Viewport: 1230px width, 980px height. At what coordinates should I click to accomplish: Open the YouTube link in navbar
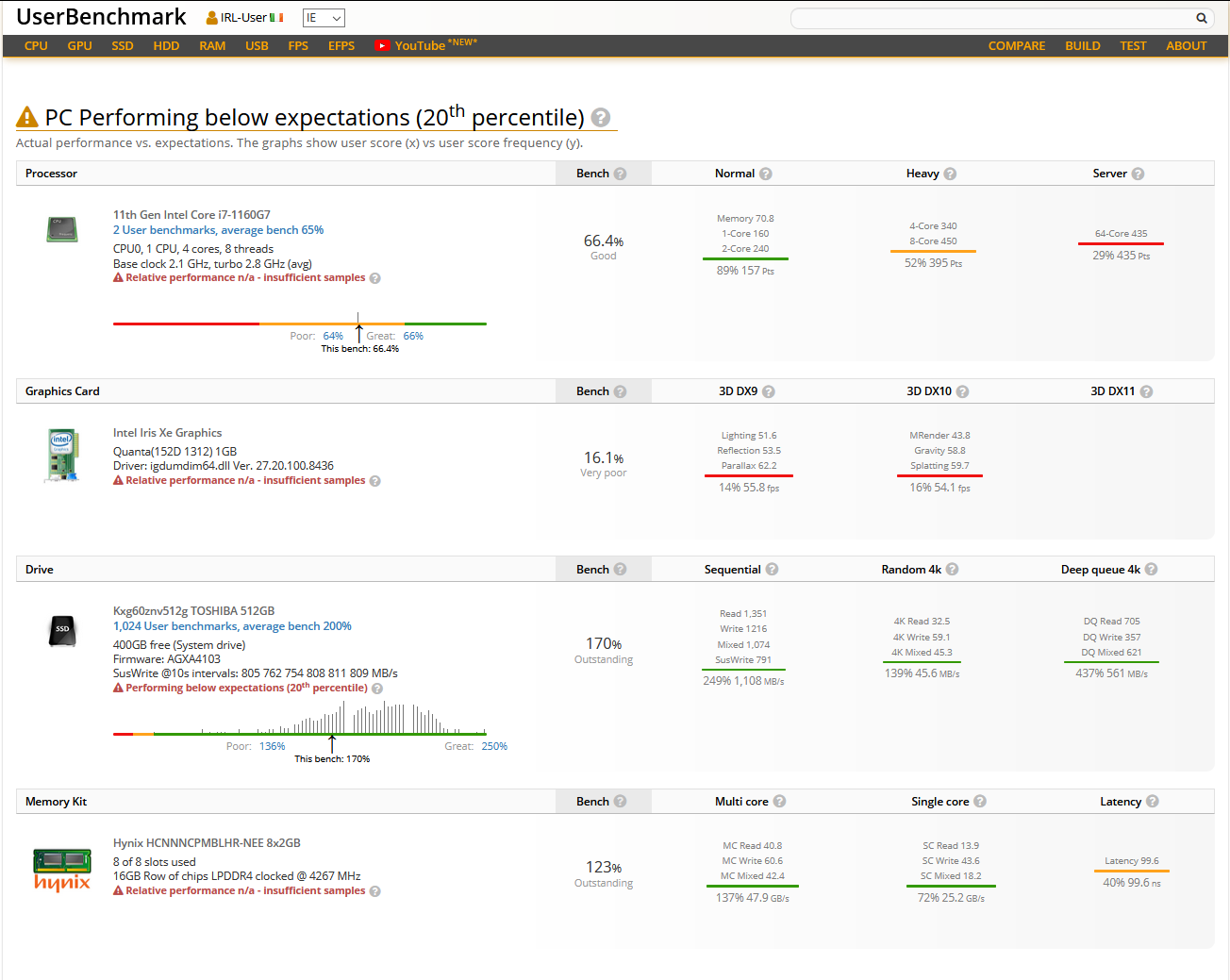point(420,46)
